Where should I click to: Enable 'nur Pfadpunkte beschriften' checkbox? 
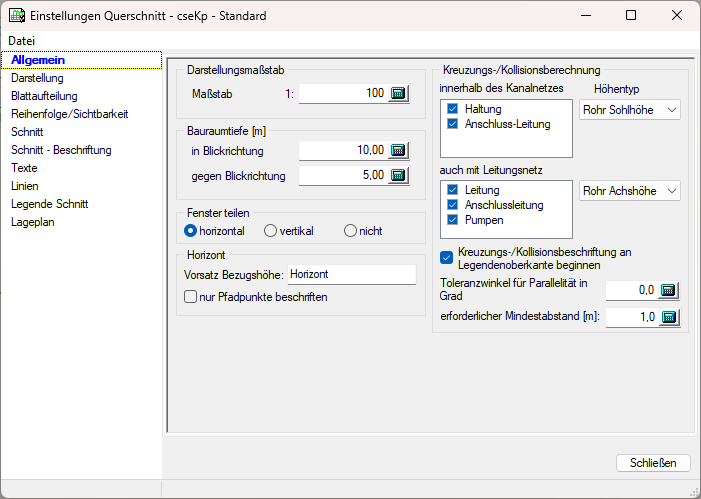tap(190, 297)
